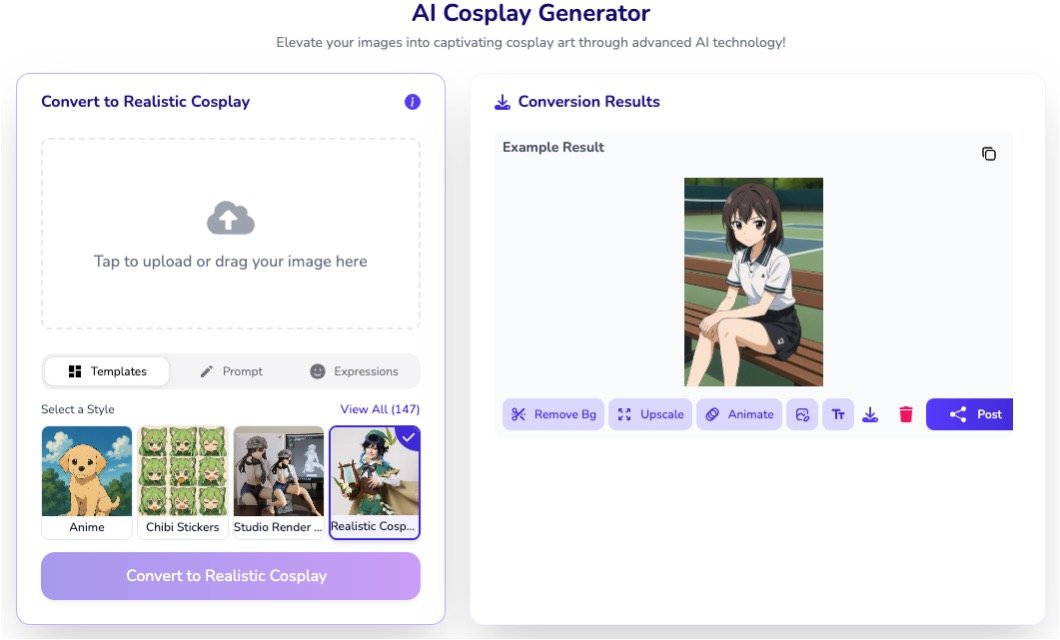Click the download icon beside Conversion Results heading

[502, 102]
